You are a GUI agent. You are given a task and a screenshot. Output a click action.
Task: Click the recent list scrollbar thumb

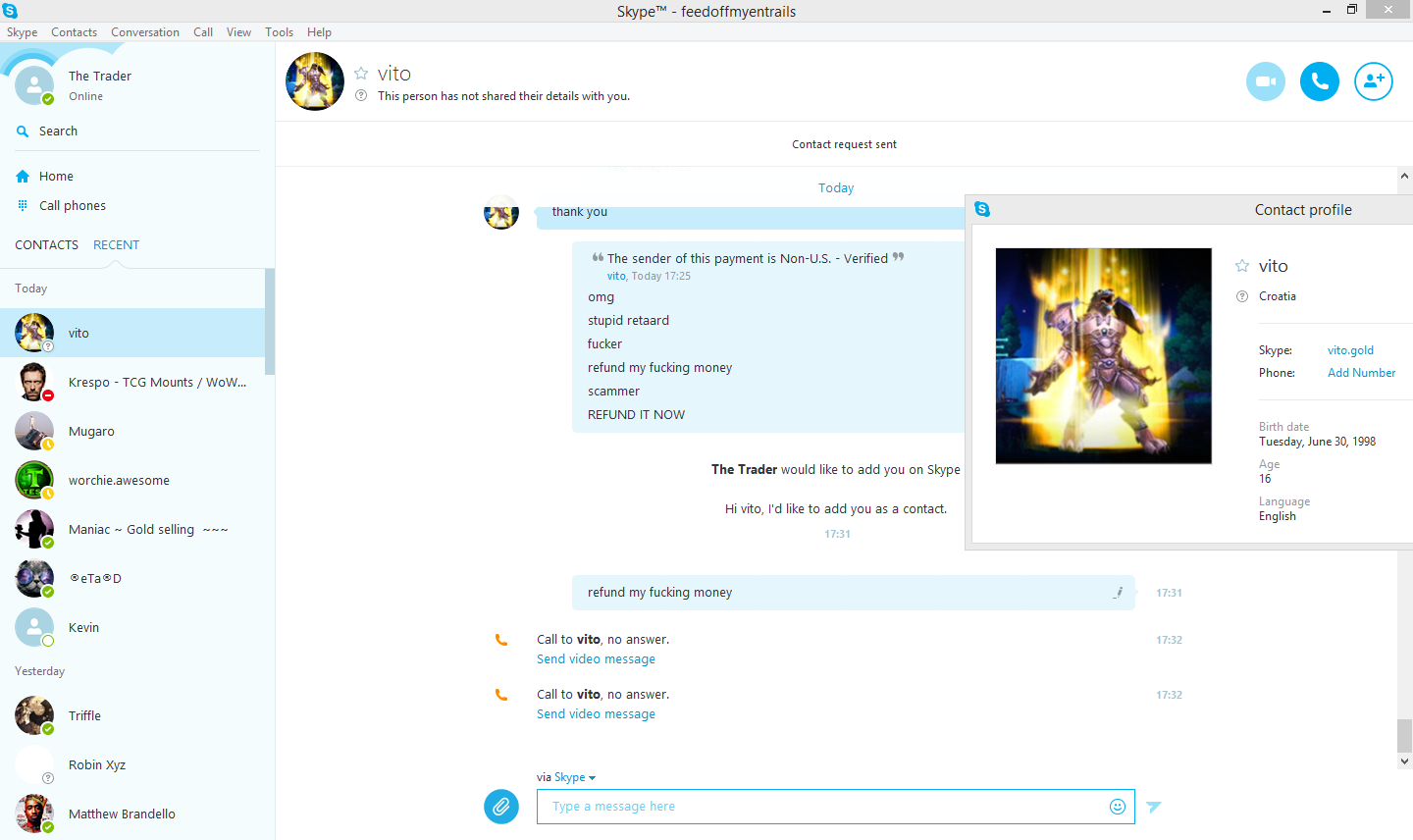(270, 322)
